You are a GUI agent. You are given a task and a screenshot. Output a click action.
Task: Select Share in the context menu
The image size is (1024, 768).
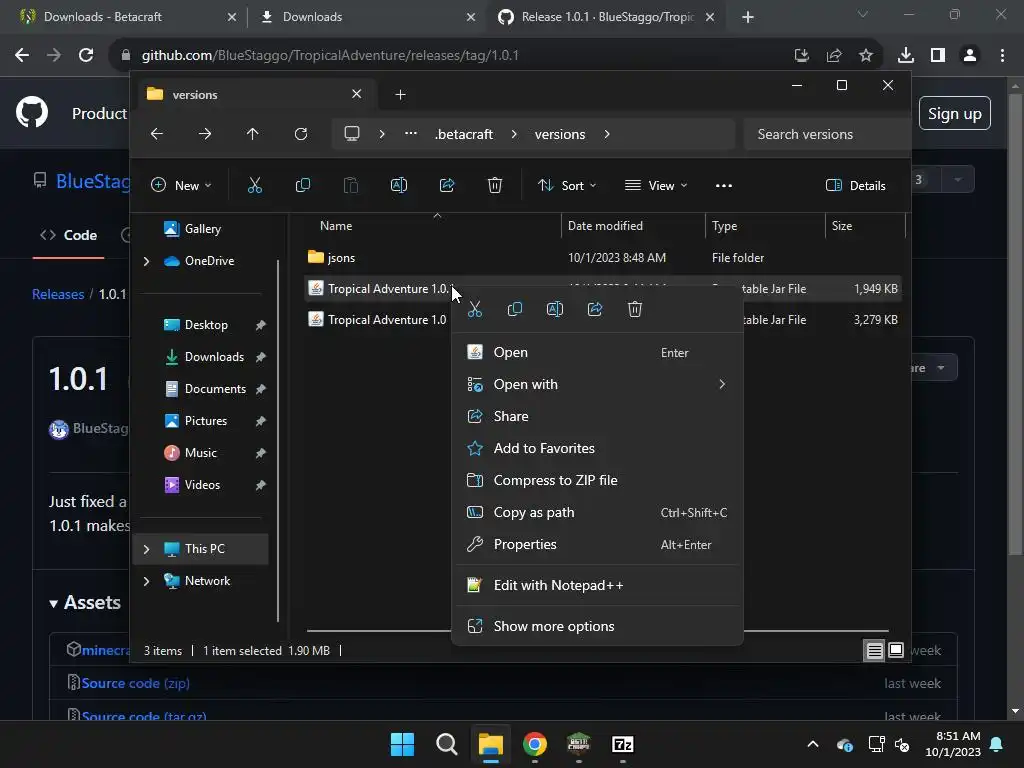pos(597,417)
